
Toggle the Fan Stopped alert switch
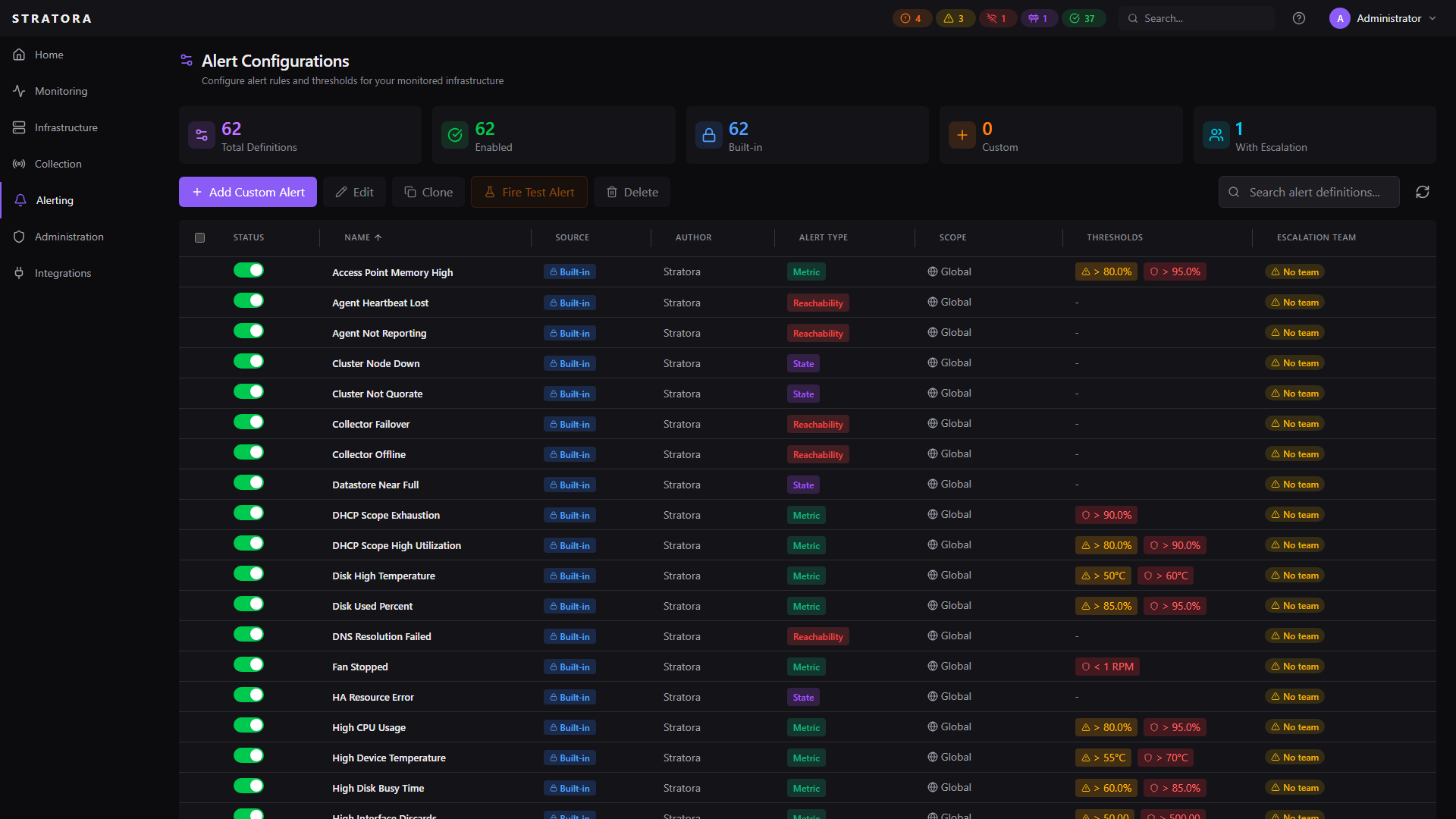tap(249, 664)
